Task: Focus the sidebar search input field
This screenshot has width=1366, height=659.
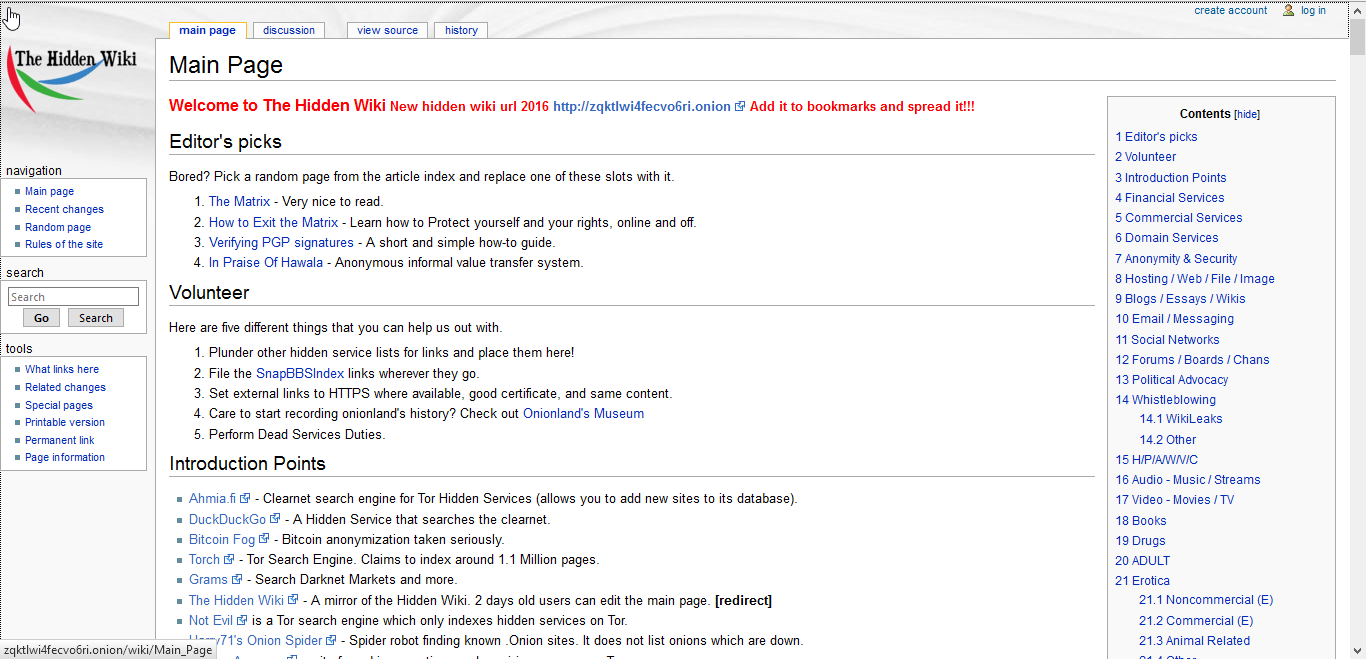Action: coord(73,297)
